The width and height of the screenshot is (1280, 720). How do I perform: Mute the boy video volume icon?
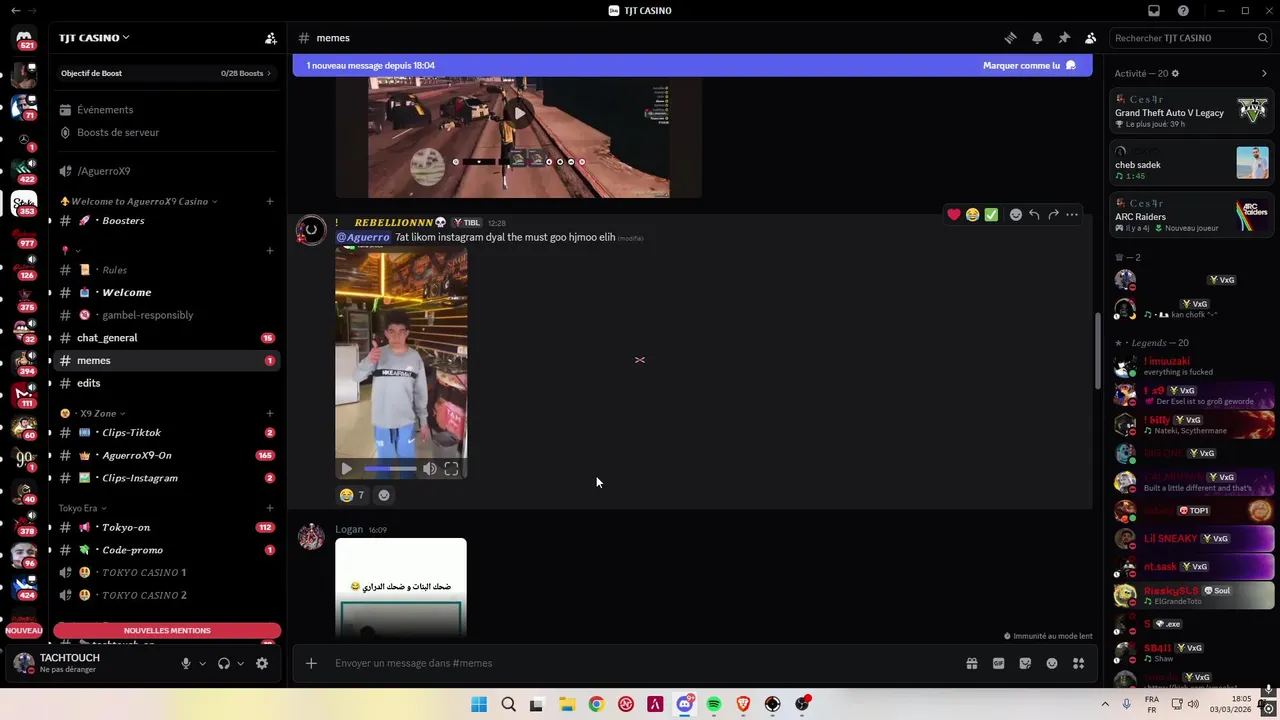429,468
